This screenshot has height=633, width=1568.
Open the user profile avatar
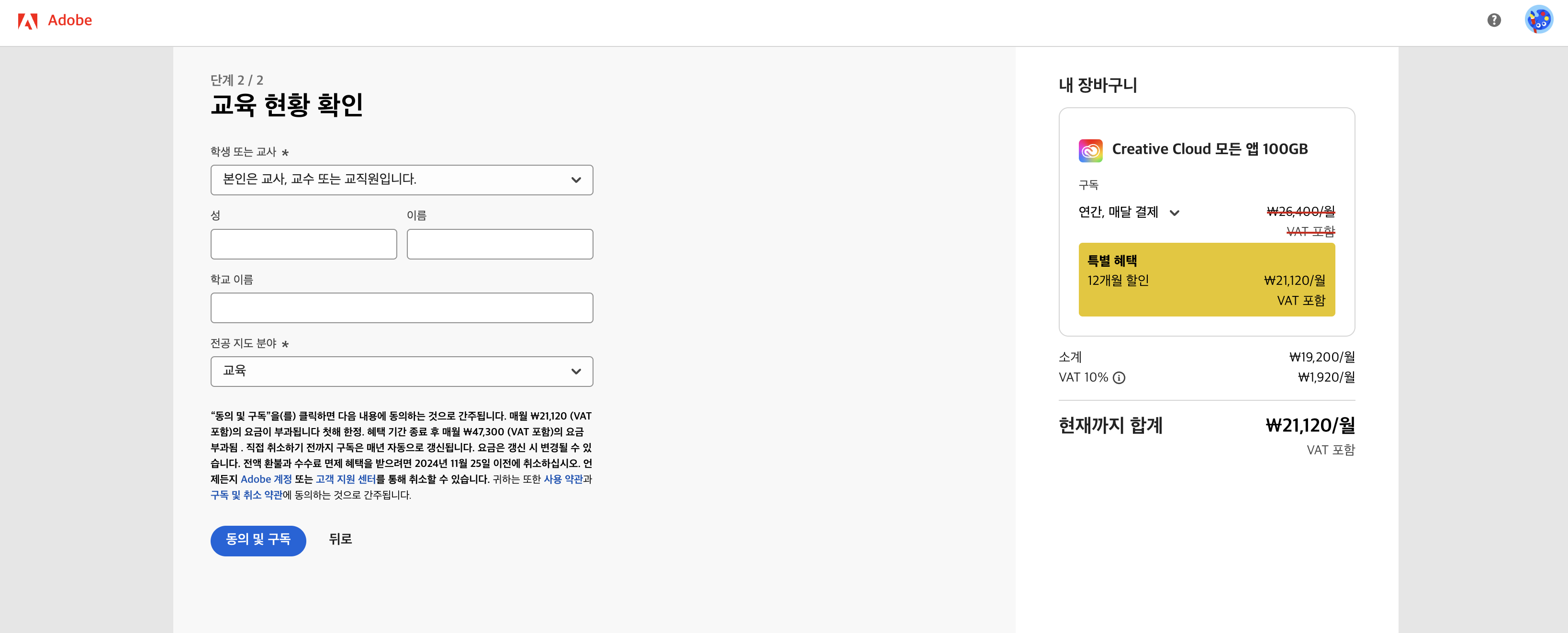[1539, 20]
